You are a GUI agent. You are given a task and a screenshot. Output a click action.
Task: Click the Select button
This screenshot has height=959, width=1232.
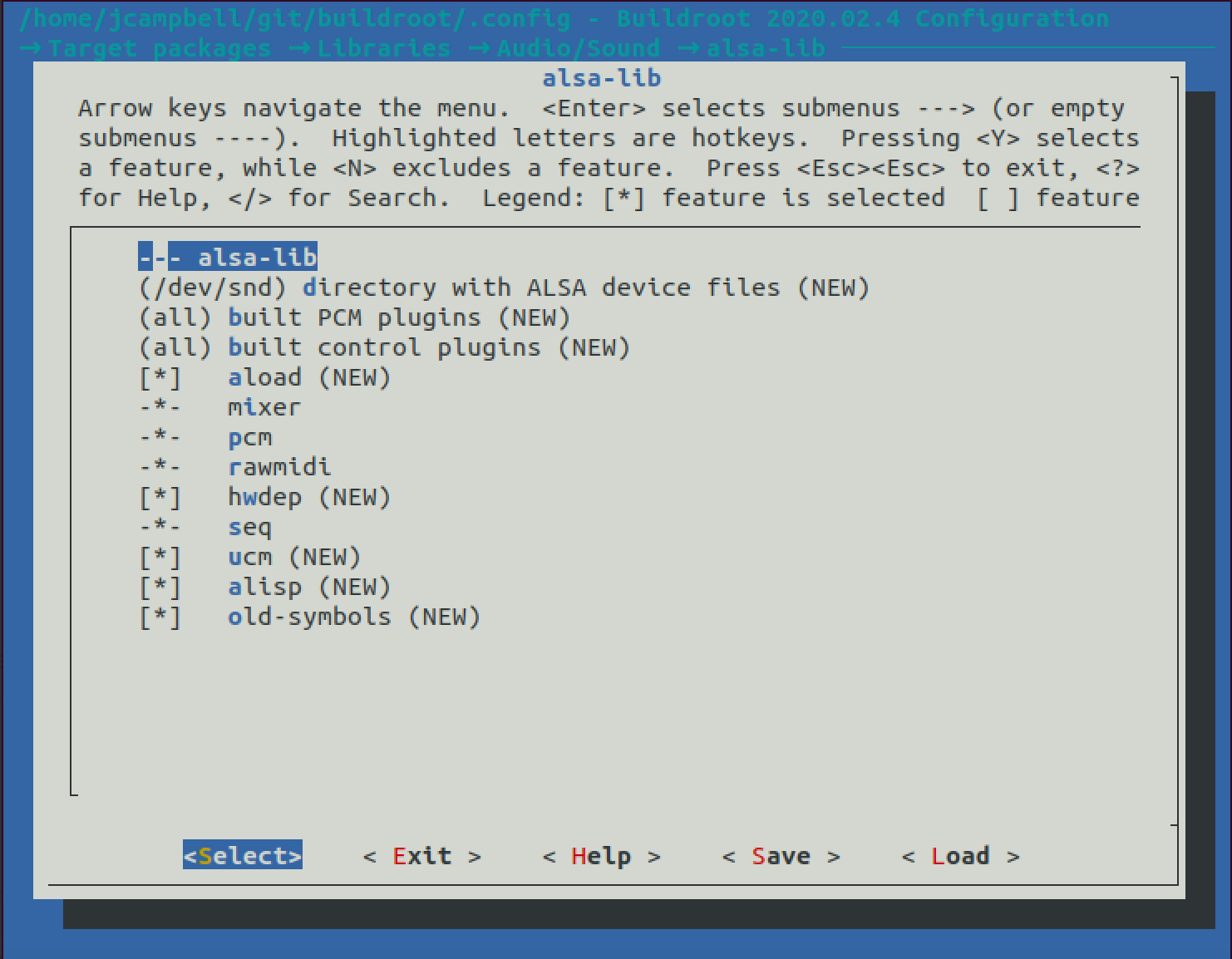tap(243, 855)
